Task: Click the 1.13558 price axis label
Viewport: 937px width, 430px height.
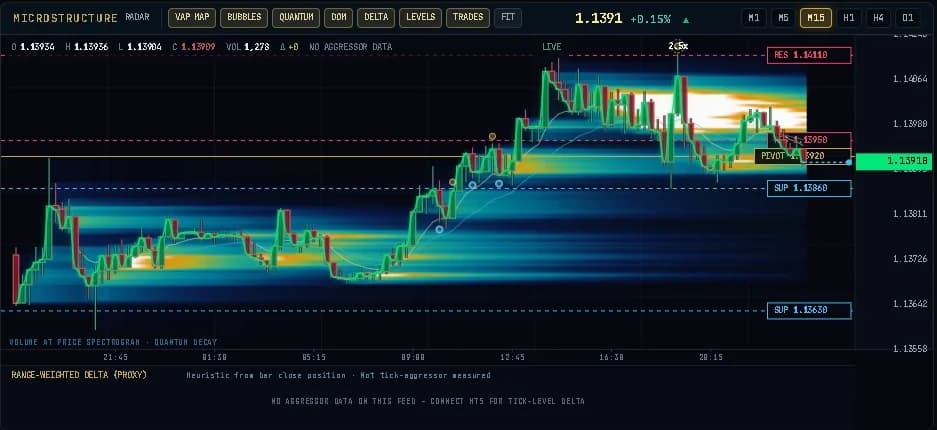Action: click(910, 348)
